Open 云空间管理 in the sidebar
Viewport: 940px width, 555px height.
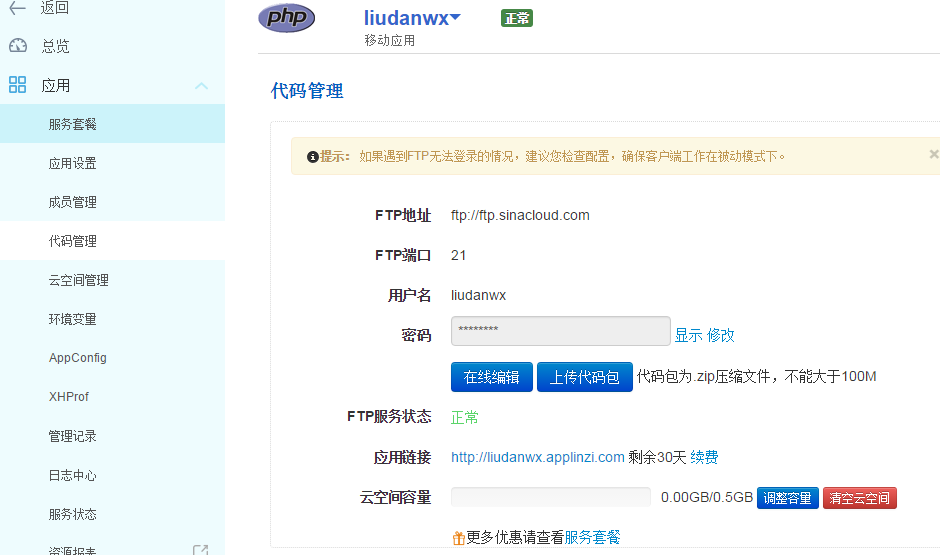click(112, 280)
